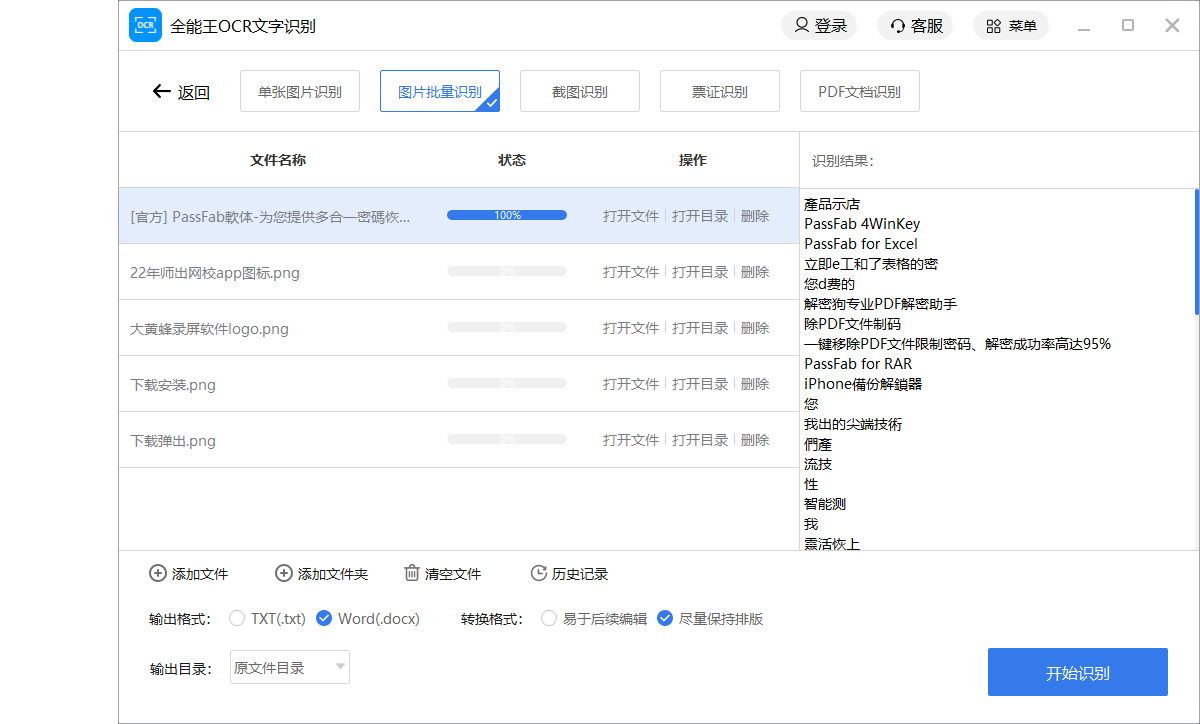Enable 易于后续编辑 conversion mode

548,618
